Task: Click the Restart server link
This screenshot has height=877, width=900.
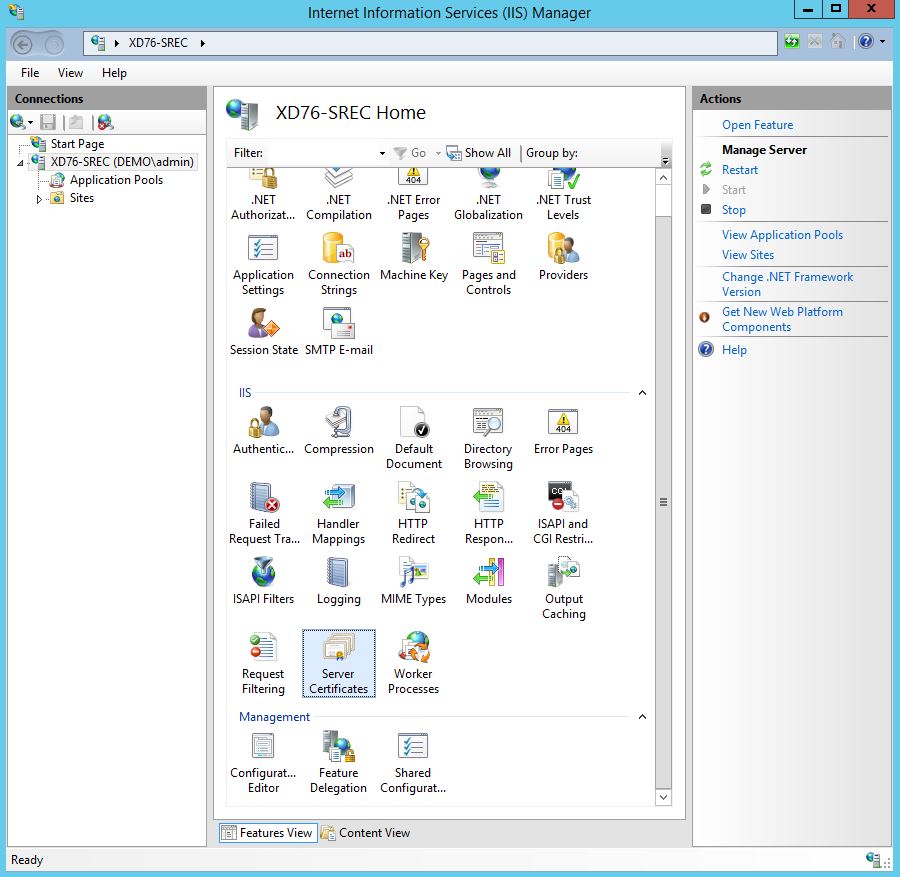Action: pos(740,170)
